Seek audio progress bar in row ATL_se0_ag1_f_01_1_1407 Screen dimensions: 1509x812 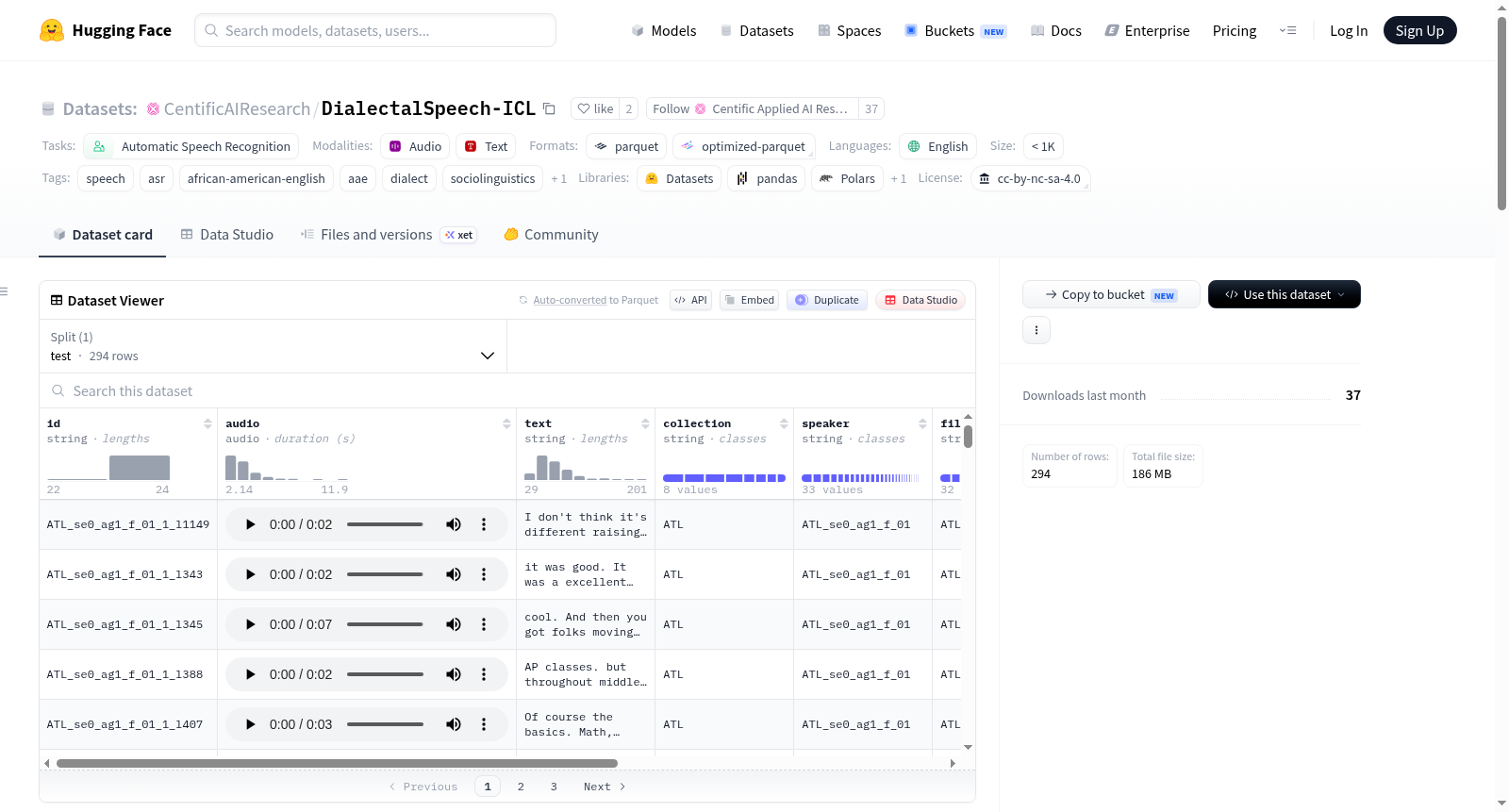(385, 724)
